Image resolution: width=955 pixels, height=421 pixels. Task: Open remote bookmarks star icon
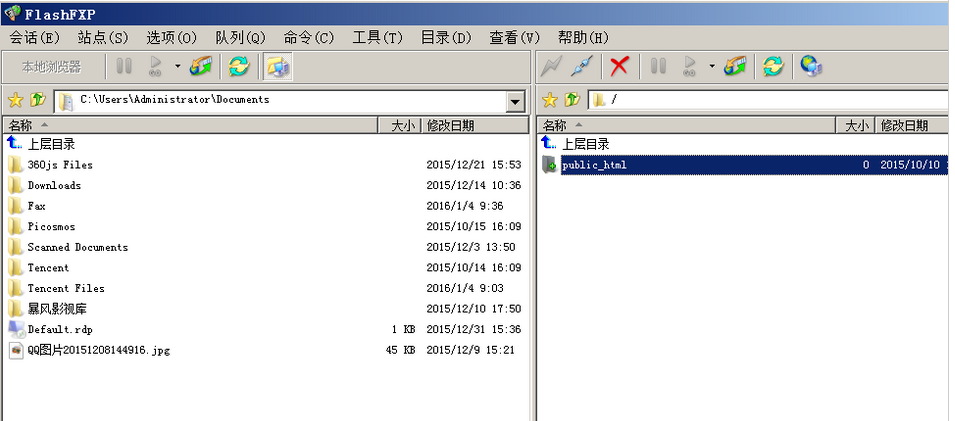pos(549,101)
